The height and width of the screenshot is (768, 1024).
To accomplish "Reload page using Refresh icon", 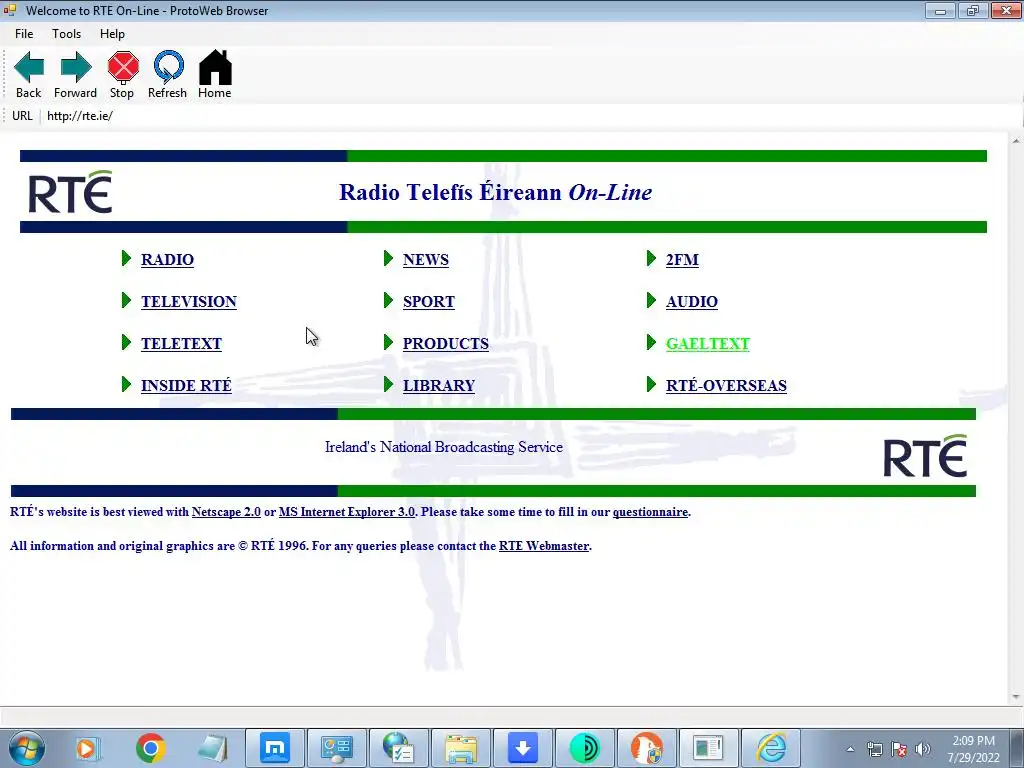I will pos(168,74).
